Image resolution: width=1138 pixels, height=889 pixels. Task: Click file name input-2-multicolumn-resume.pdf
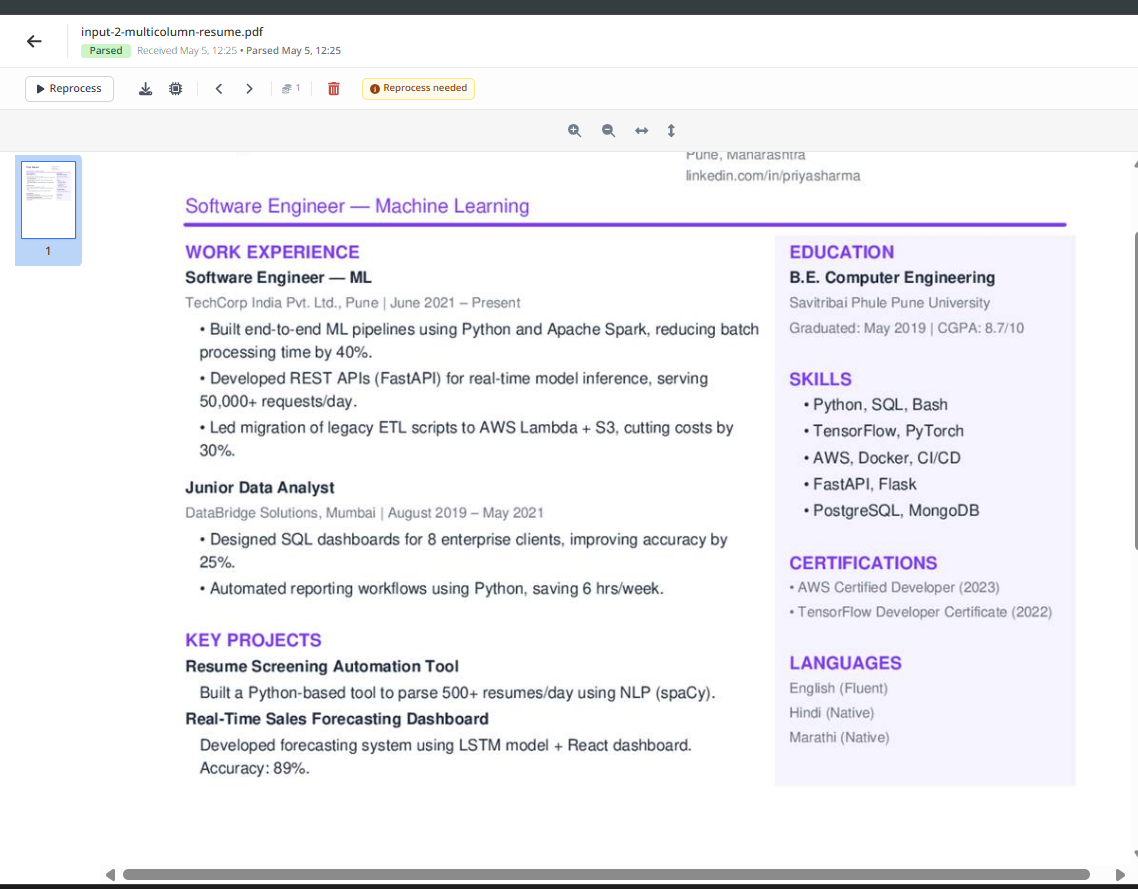[172, 32]
